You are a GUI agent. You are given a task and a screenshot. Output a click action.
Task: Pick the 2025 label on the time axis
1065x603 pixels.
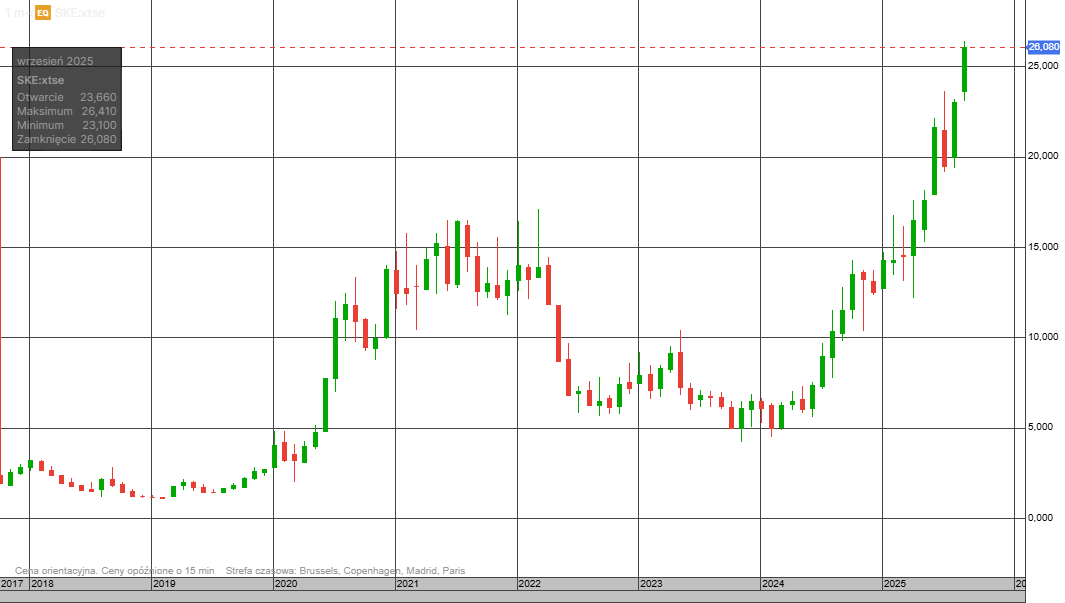[894, 583]
